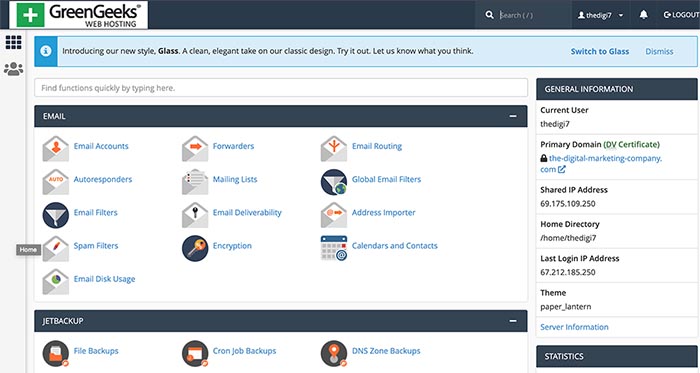The height and width of the screenshot is (373, 700).
Task: Open the Email Deliverability text link
Action: tap(247, 212)
